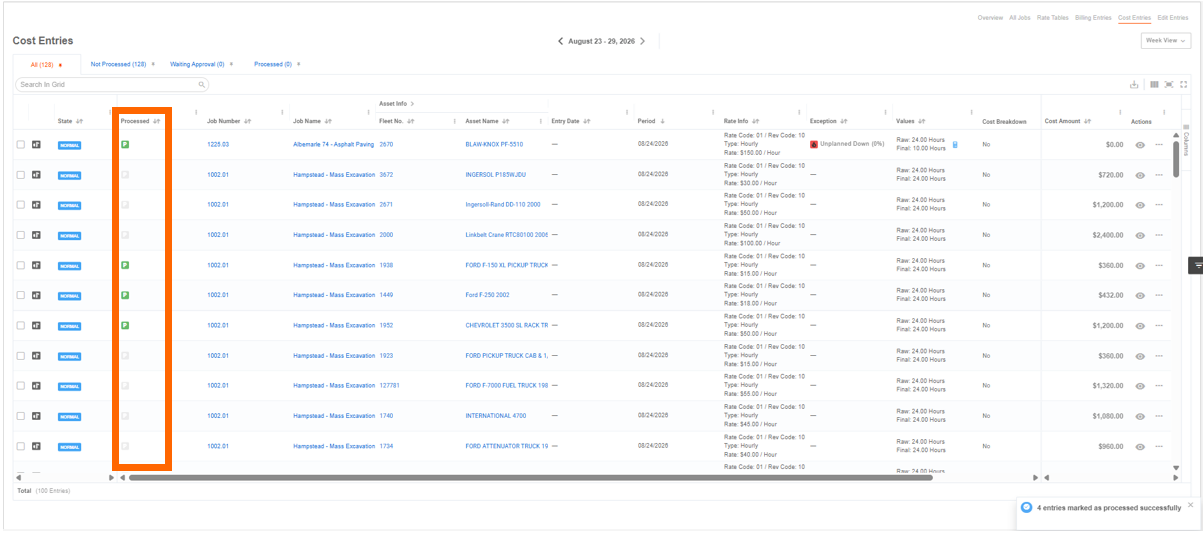Open the Billing Entries navigation tab
Viewport: 1203px width, 535px height.
click(1093, 18)
